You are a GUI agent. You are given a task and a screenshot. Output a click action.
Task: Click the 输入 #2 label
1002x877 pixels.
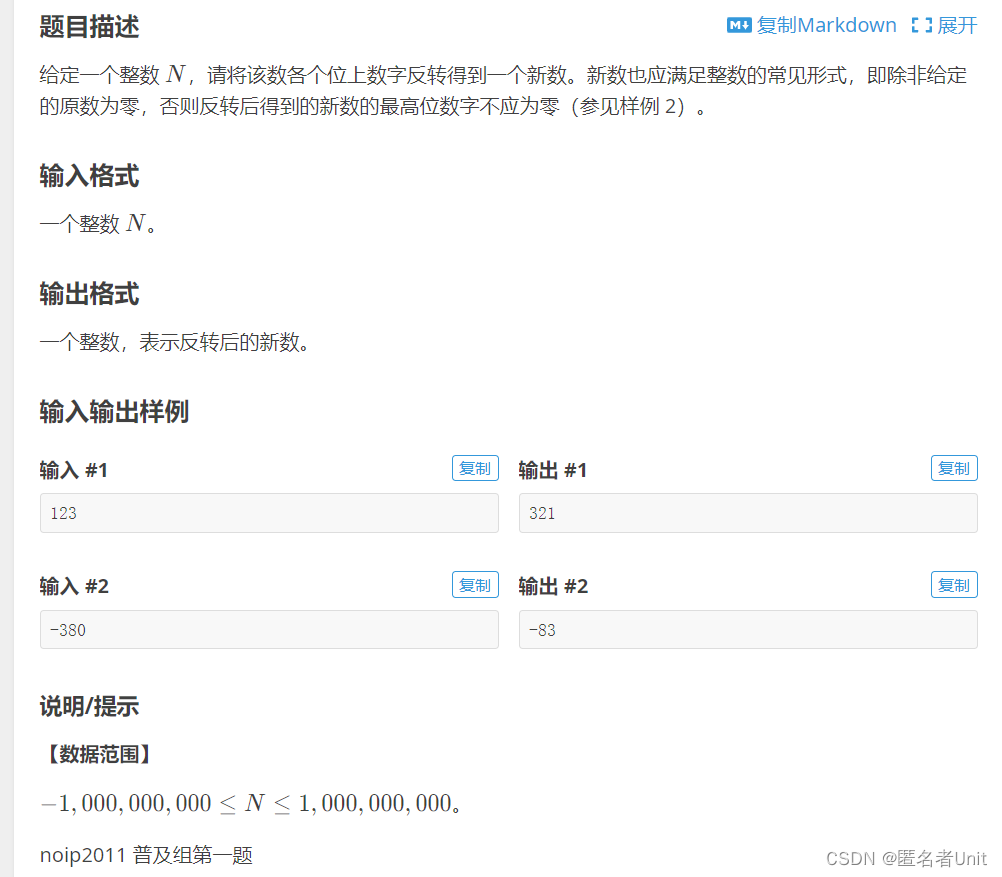tap(74, 586)
